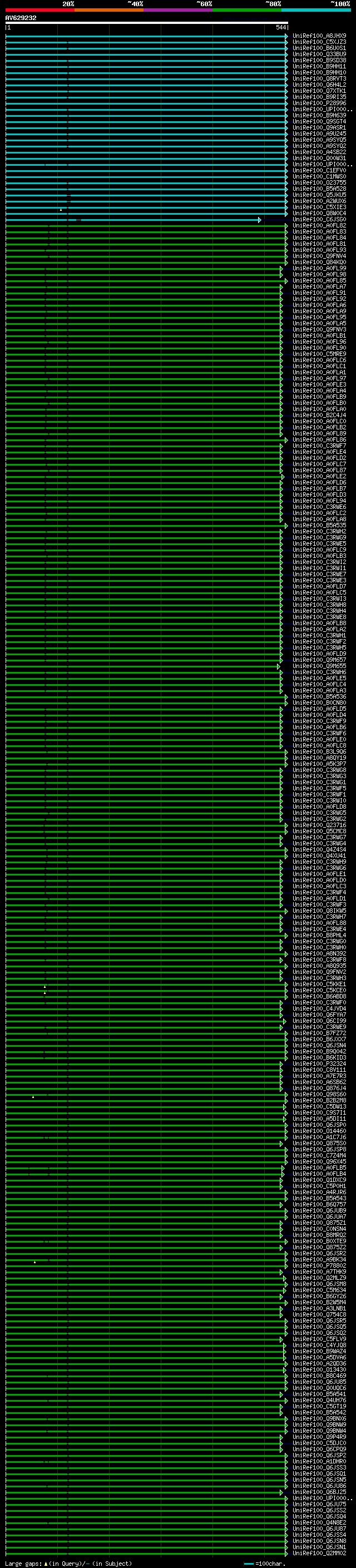Click the purple ~60% identity legend segment
Viewport: 356px width, 1568px height.
point(177,10)
